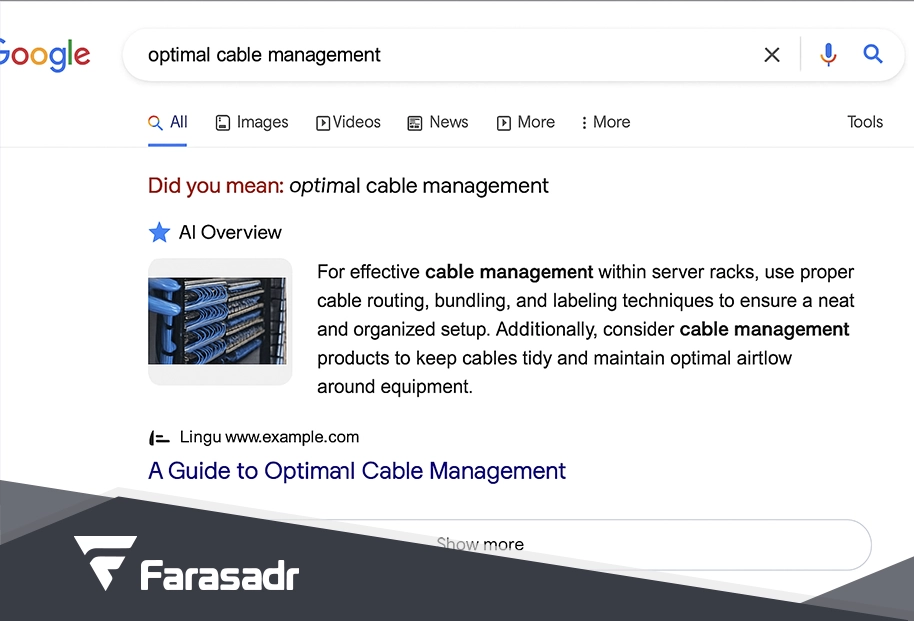Open the More tab with the play icon

[x=526, y=122]
